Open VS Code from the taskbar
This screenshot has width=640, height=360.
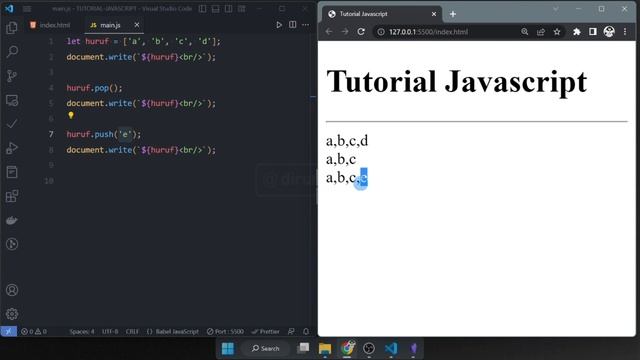click(x=391, y=348)
